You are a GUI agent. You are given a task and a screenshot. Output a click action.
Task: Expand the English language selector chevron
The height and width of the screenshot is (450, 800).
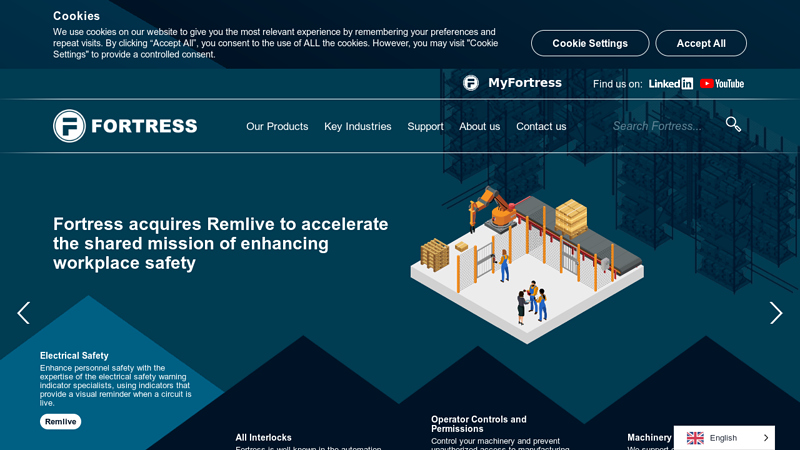(765, 438)
